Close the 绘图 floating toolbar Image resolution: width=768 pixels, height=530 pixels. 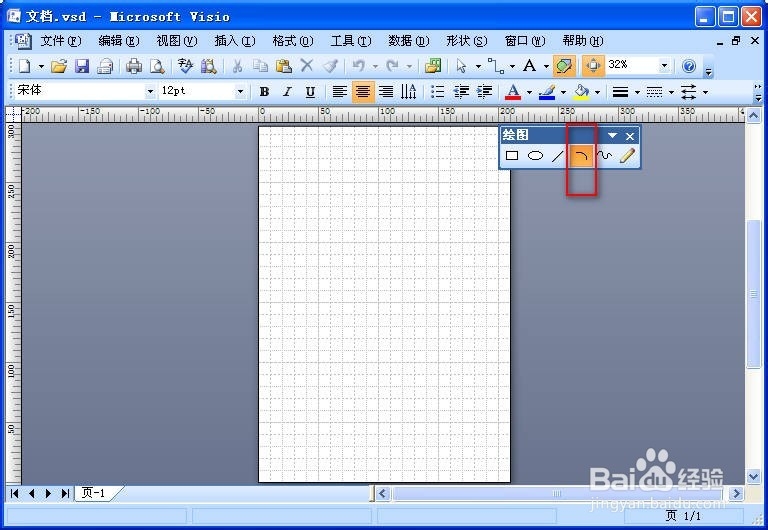pos(630,136)
